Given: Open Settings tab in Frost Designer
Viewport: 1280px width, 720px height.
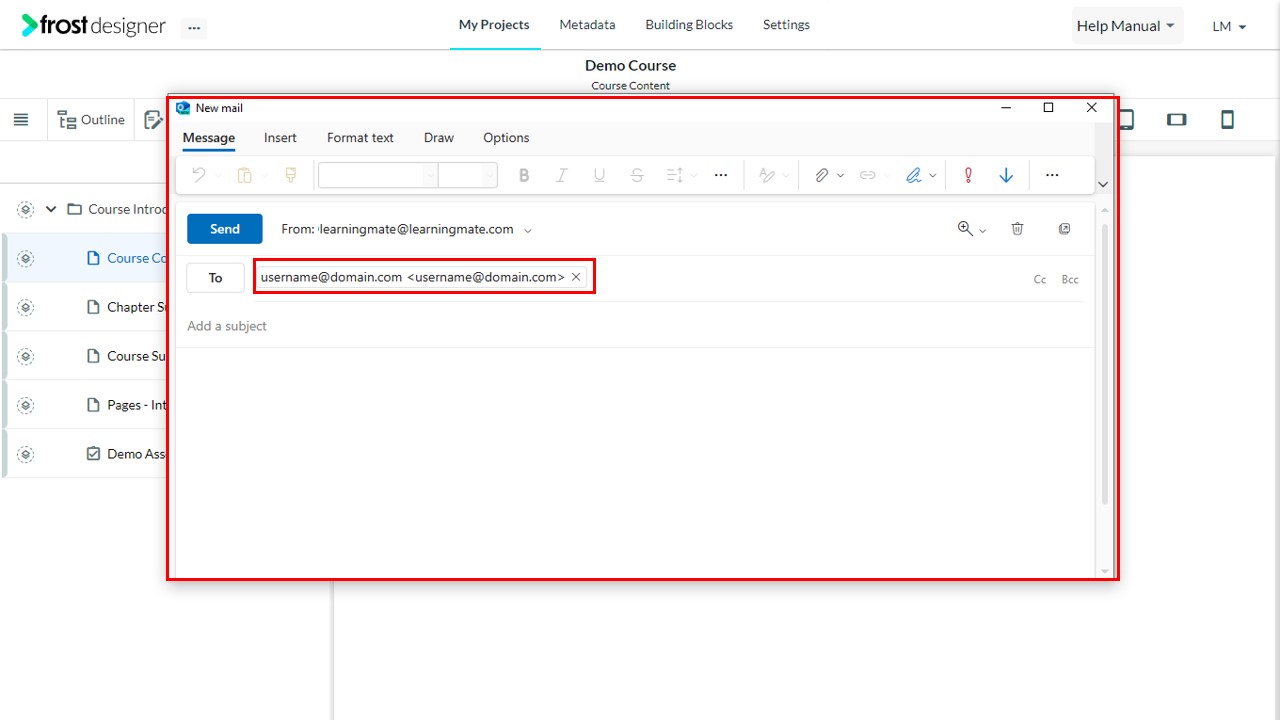Looking at the screenshot, I should (786, 25).
